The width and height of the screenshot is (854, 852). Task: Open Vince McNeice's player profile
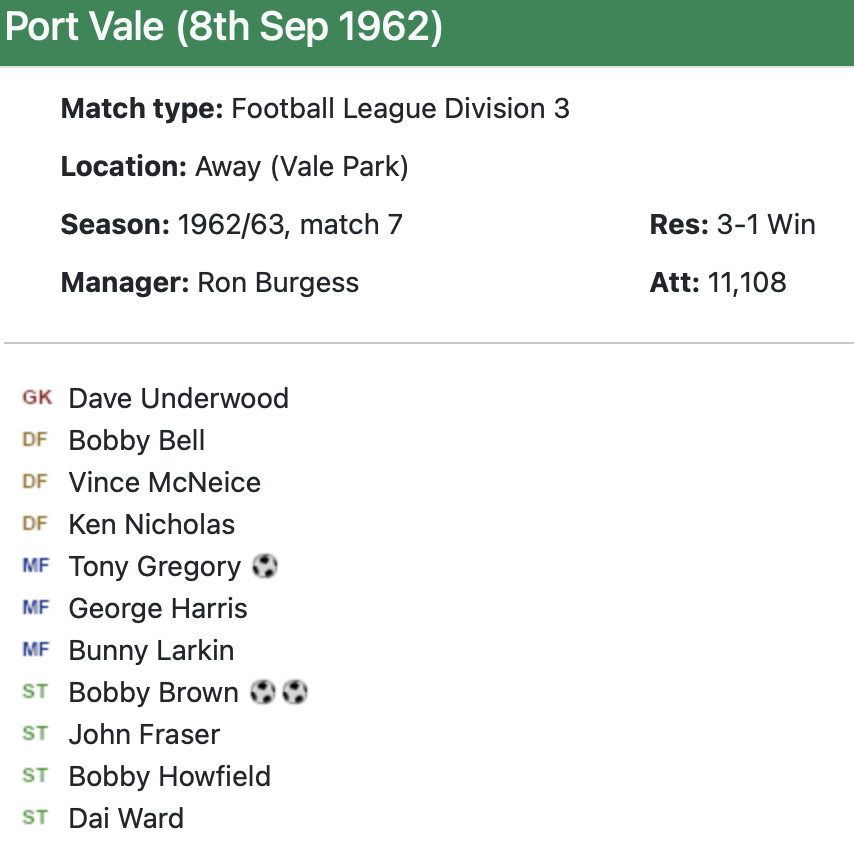click(164, 482)
